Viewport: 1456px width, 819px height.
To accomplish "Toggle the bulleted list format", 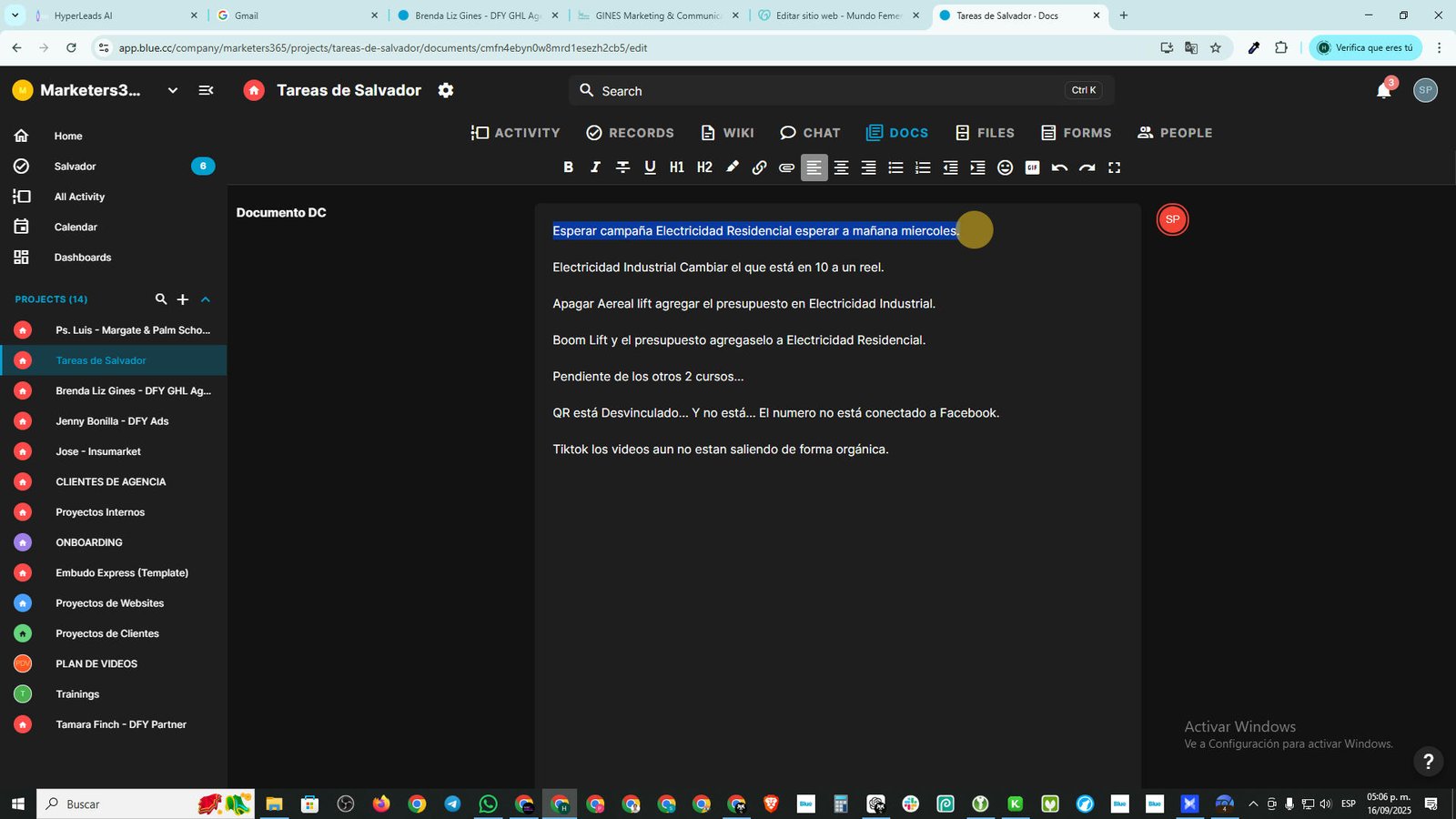I will 895,167.
